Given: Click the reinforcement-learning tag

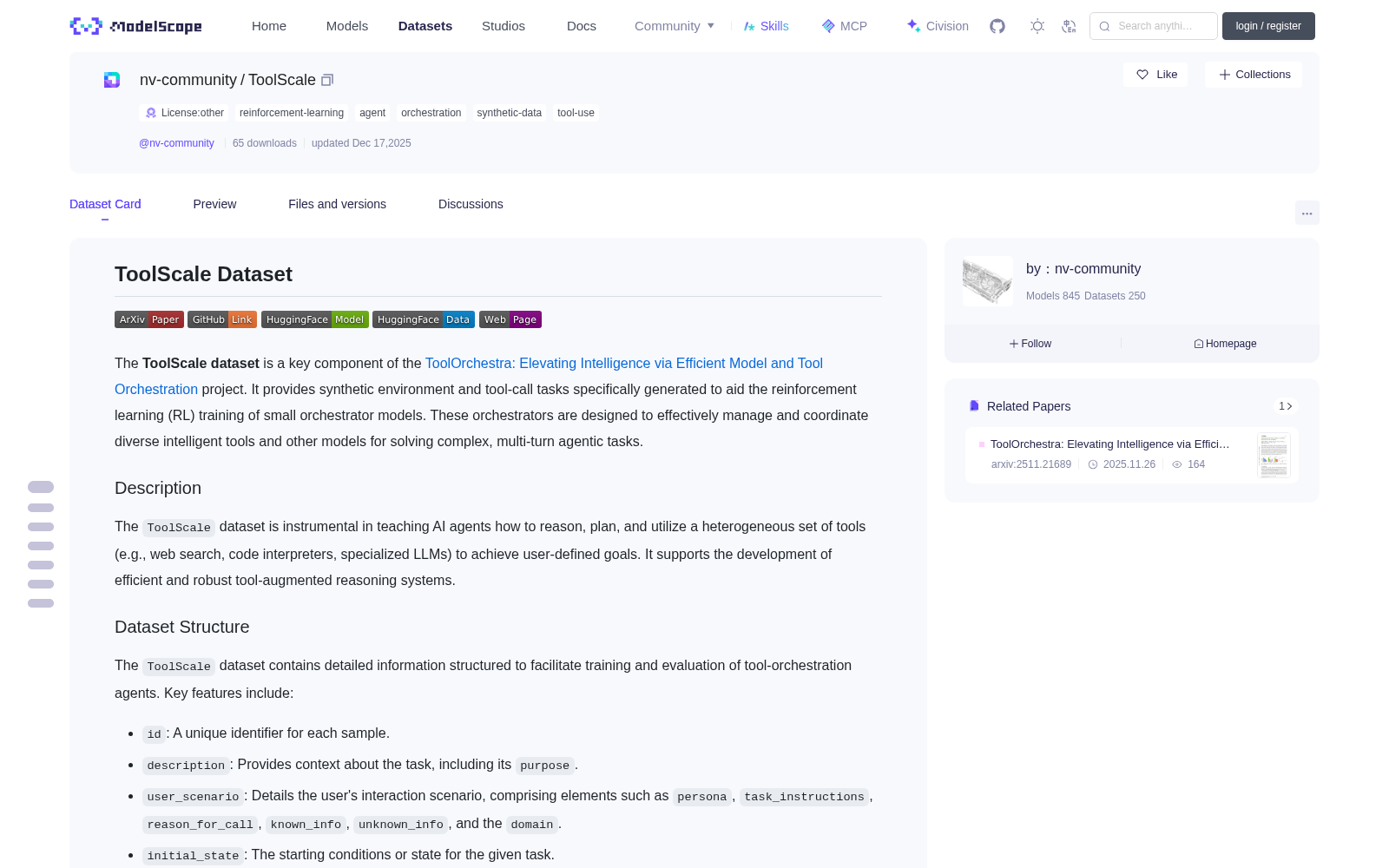Looking at the screenshot, I should [292, 113].
